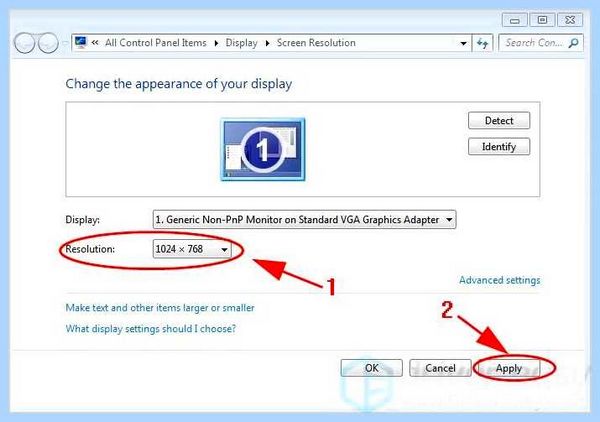
Task: Click the control panel icon in address bar
Action: click(80, 42)
